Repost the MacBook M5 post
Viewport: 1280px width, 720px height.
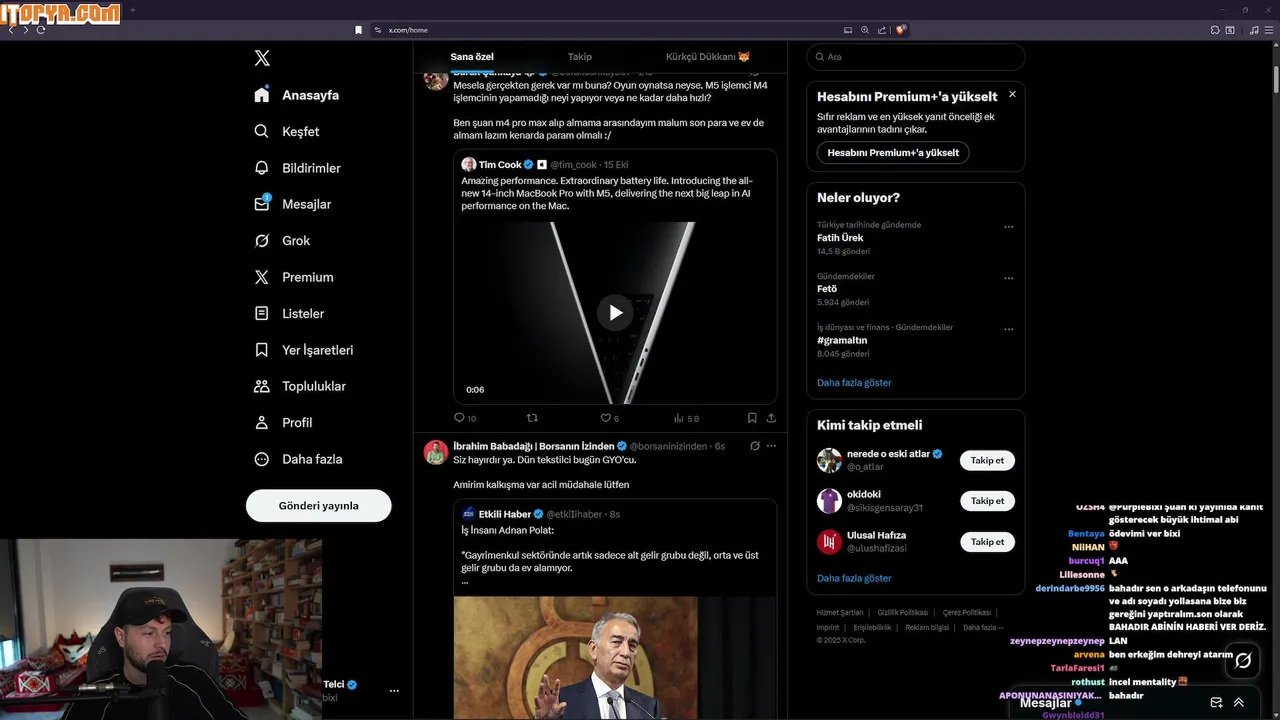532,418
